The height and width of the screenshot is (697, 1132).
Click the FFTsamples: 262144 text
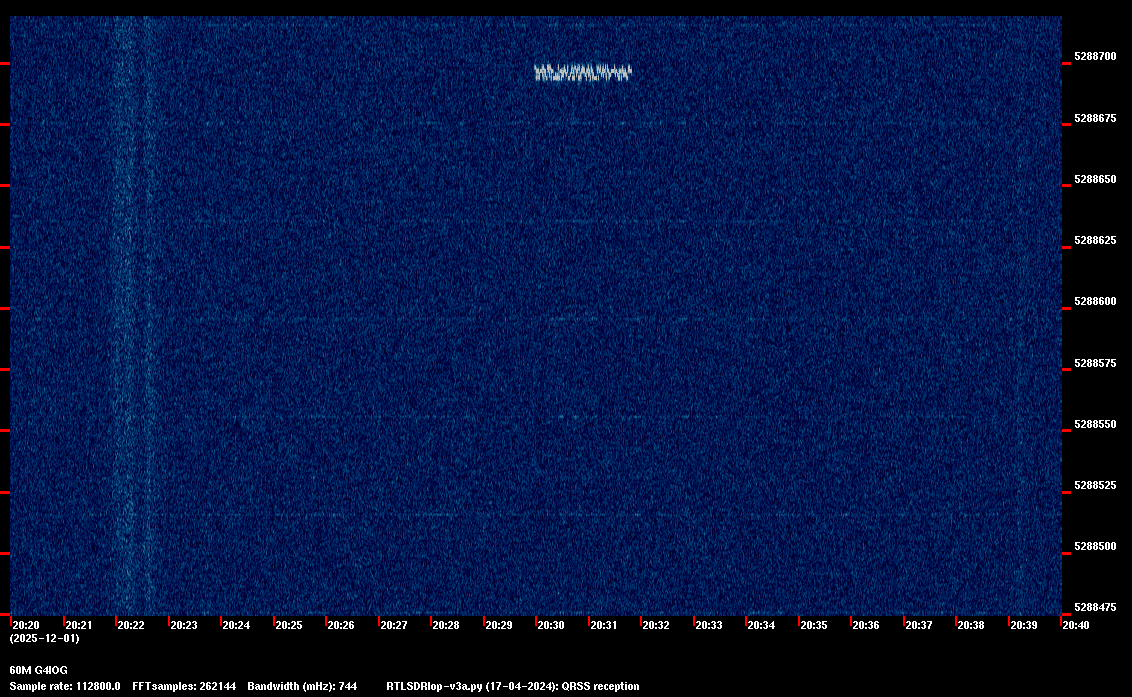tap(184, 686)
